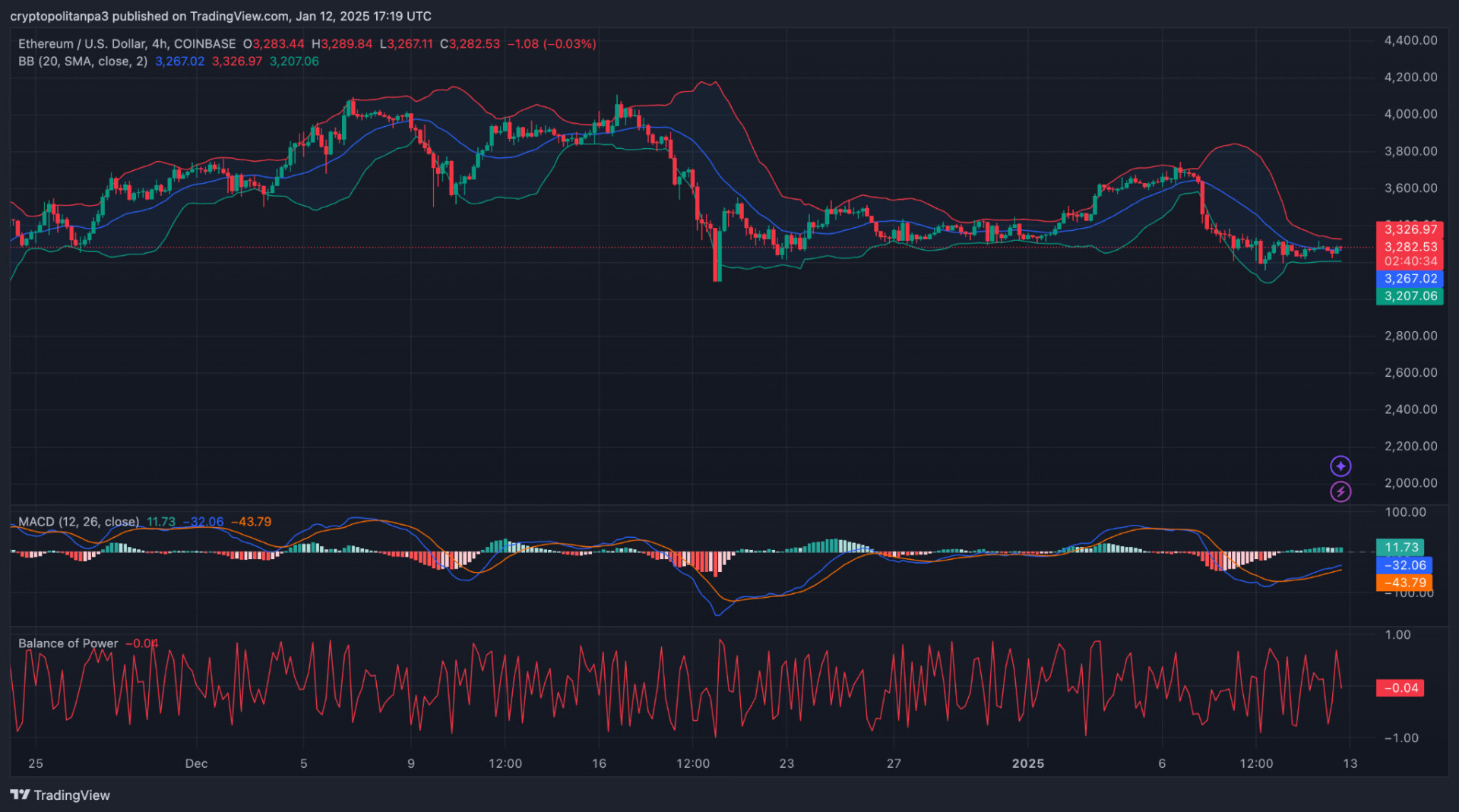Click the blue -32.06 MACD value tag
Screen dimensions: 1459x812
coord(1404,565)
